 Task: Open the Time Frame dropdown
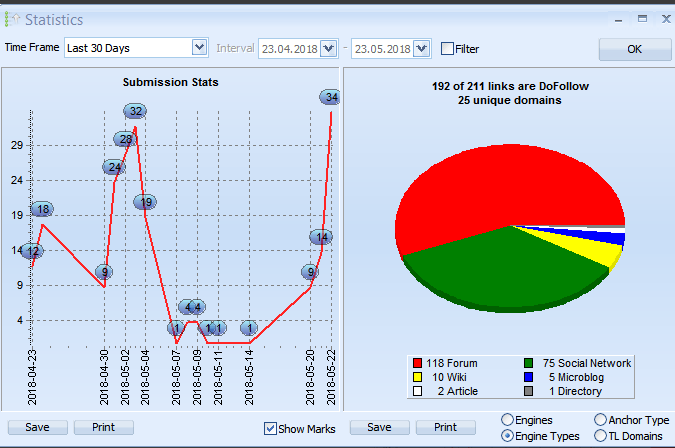pyautogui.click(x=198, y=48)
